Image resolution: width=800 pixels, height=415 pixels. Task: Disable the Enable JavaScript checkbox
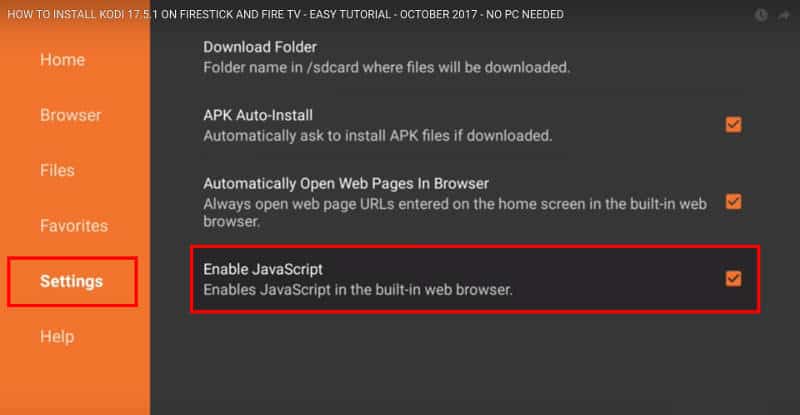(733, 279)
